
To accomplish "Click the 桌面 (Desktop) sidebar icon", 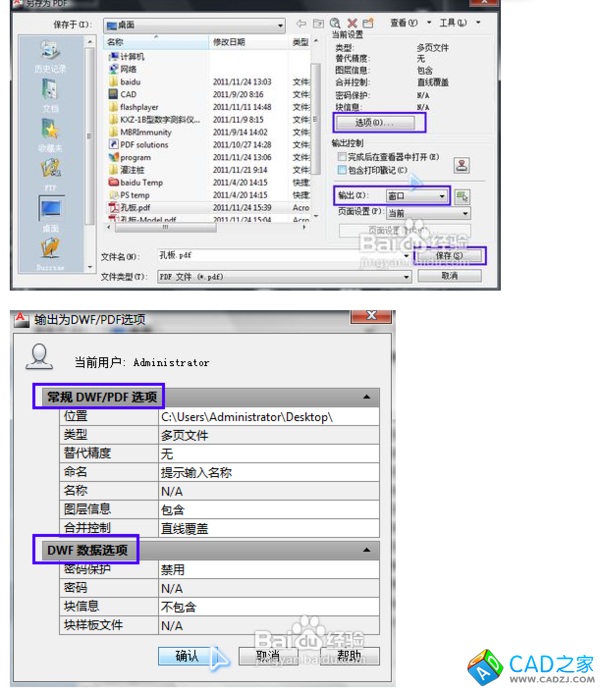I will point(50,211).
